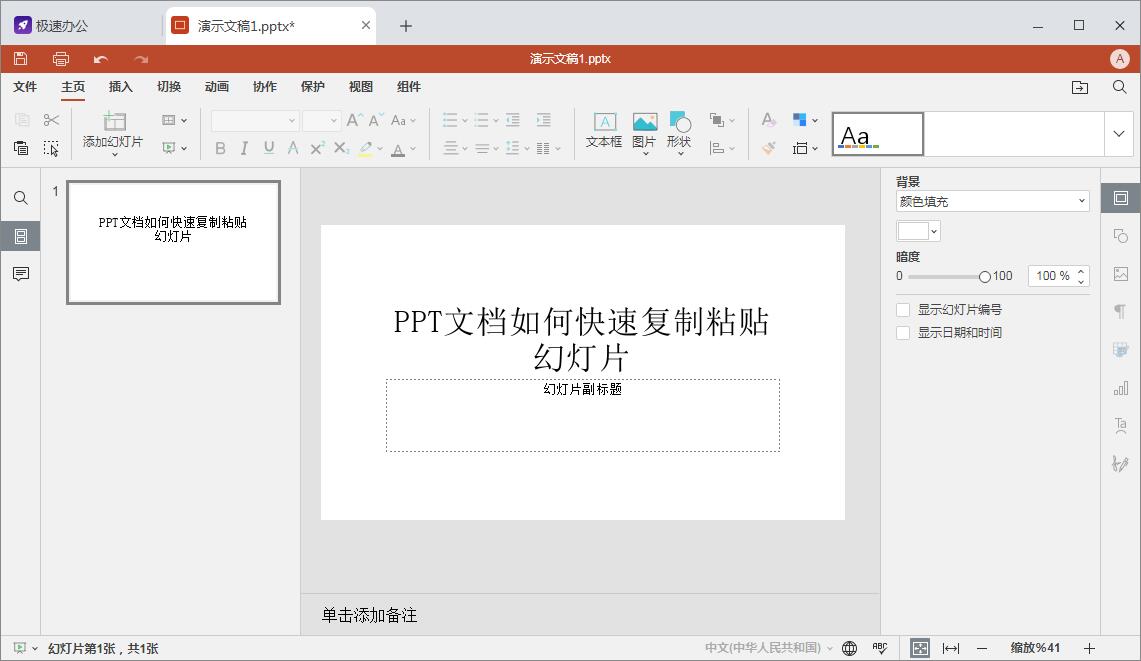
Task: Open chart settings in the right sidebar
Action: pos(1121,387)
